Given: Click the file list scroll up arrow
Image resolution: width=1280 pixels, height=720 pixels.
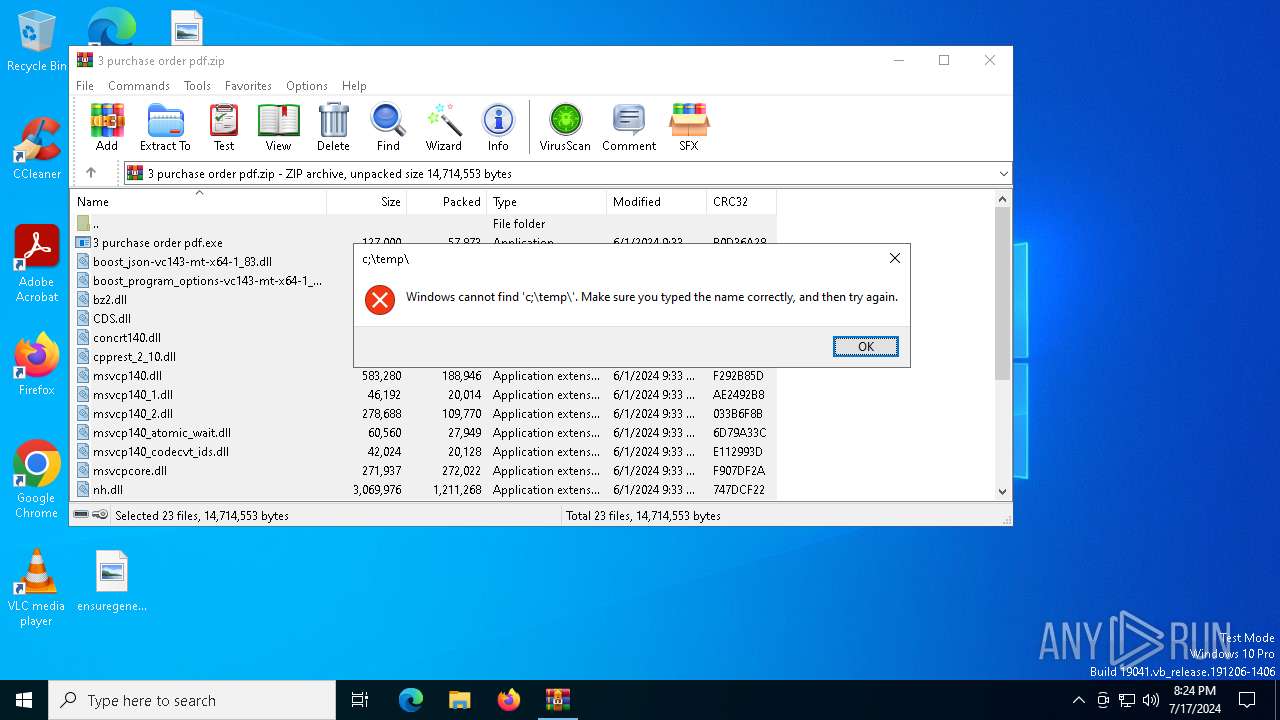Looking at the screenshot, I should pos(1003,199).
